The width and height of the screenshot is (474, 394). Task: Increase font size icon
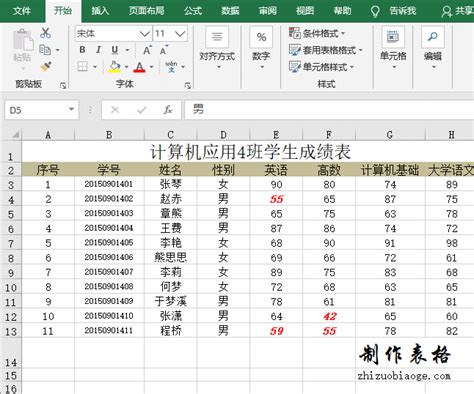pos(147,50)
